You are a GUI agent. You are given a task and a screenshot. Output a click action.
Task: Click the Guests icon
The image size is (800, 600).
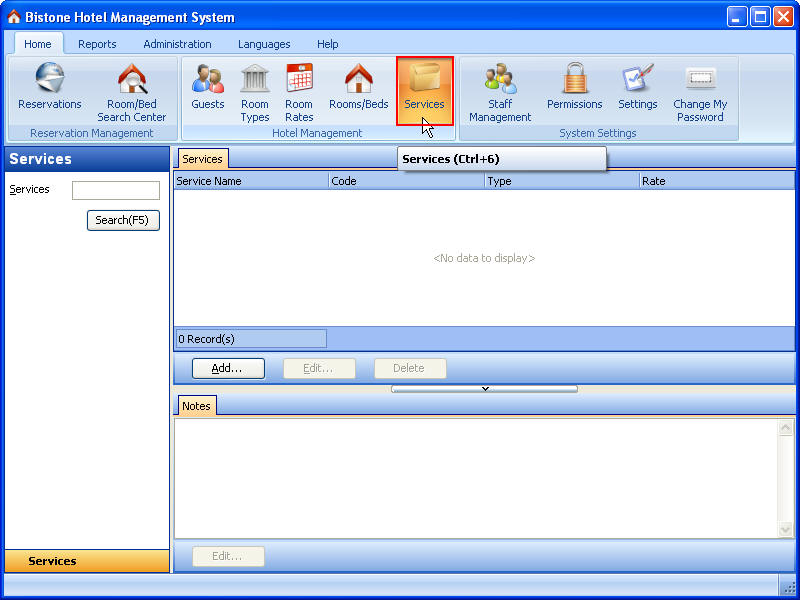pyautogui.click(x=208, y=88)
